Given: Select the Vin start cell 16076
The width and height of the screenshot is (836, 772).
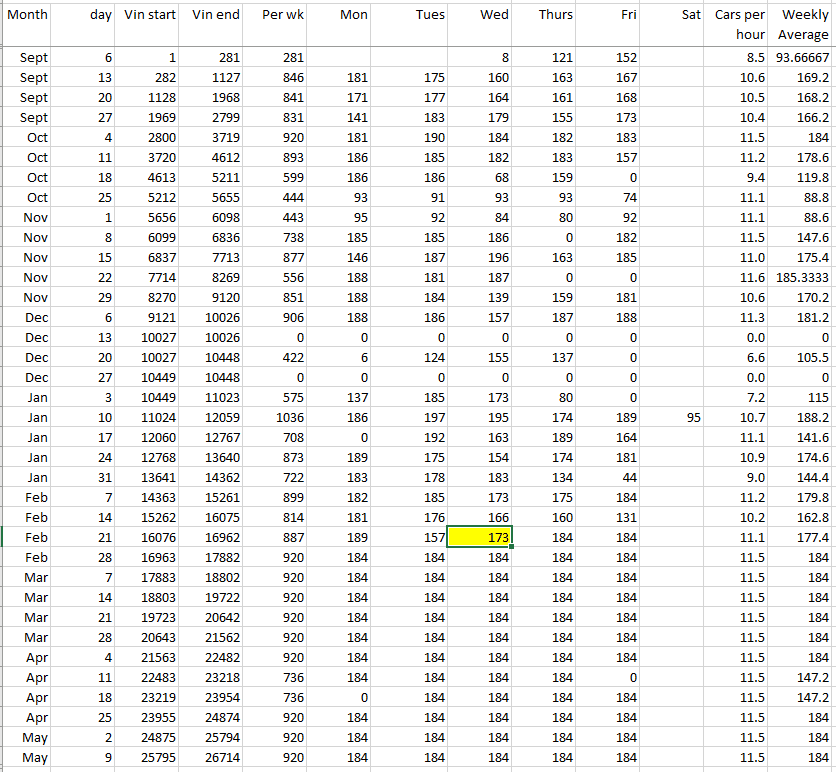Looking at the screenshot, I should (x=149, y=537).
